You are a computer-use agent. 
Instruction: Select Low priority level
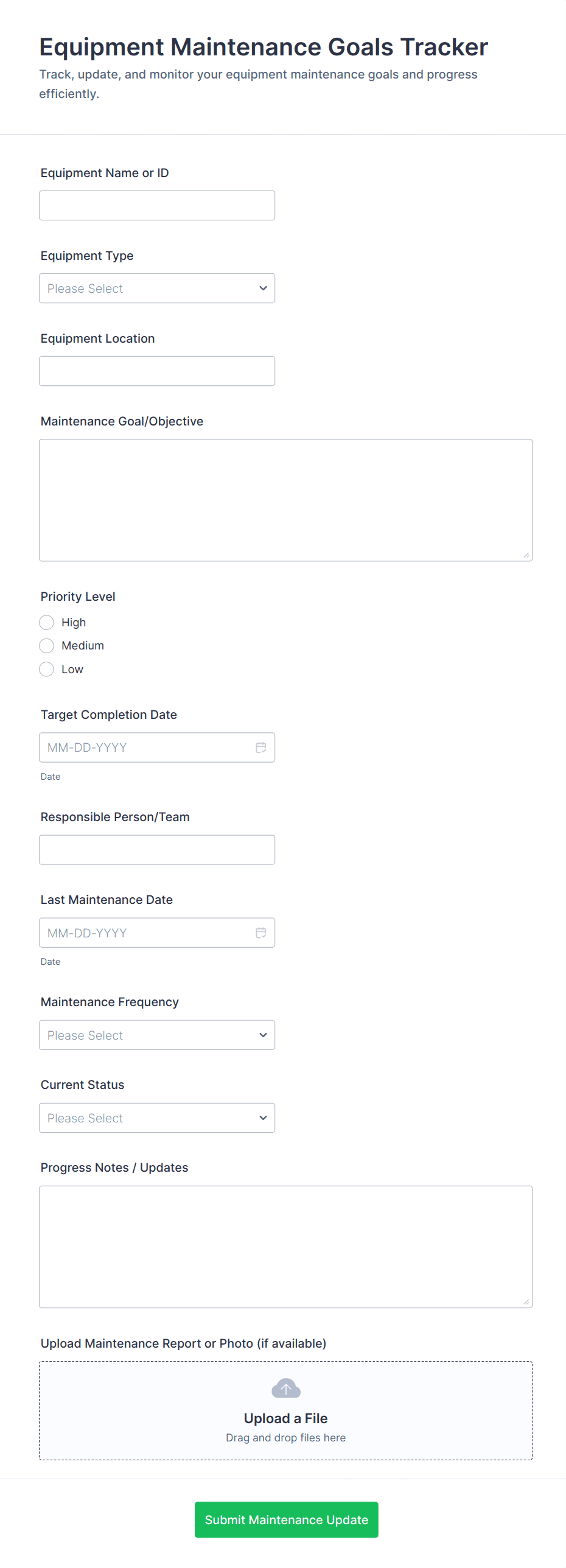[47, 669]
